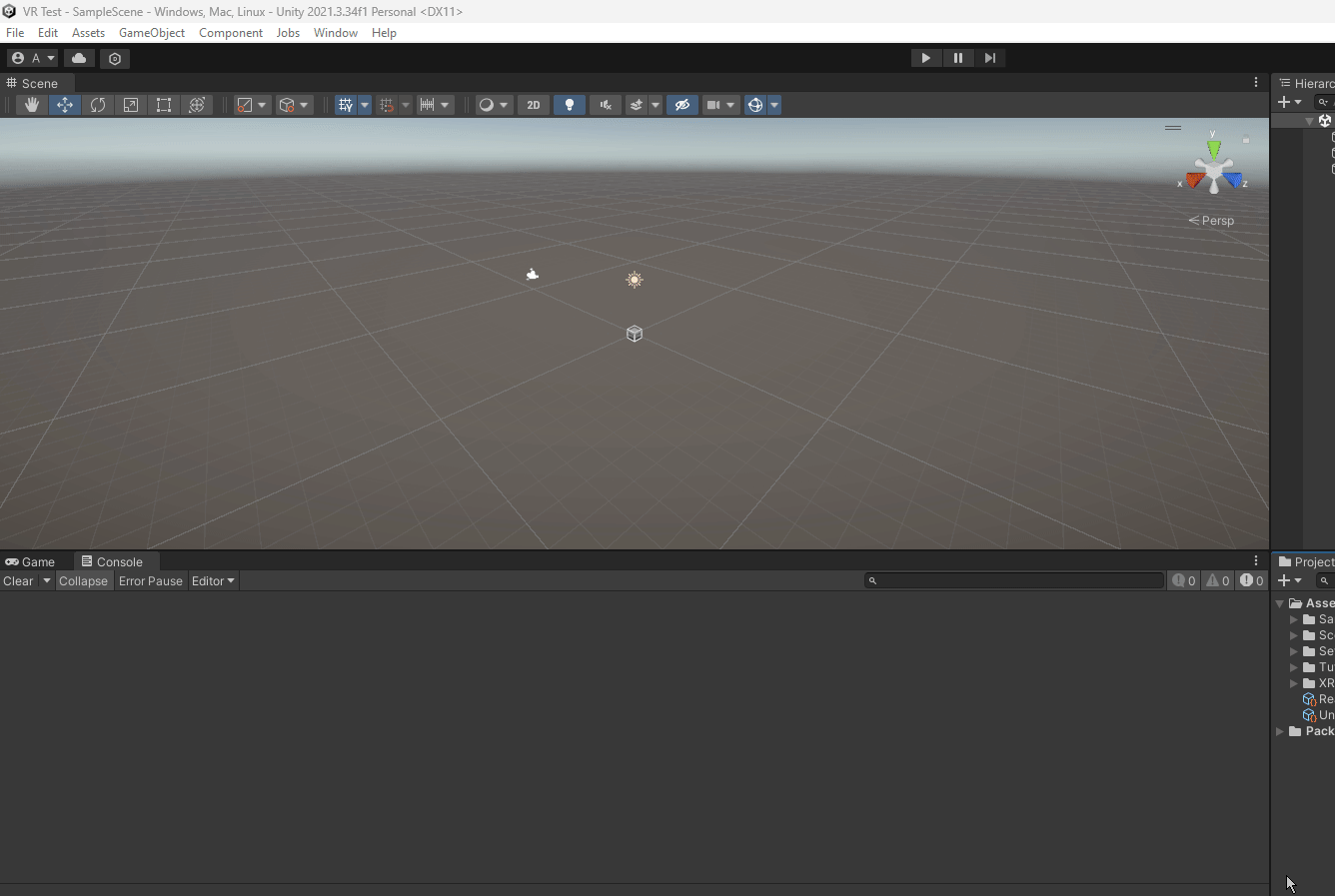1335x896 pixels.
Task: Expand the XR folder in Project panel
Action: point(1295,683)
